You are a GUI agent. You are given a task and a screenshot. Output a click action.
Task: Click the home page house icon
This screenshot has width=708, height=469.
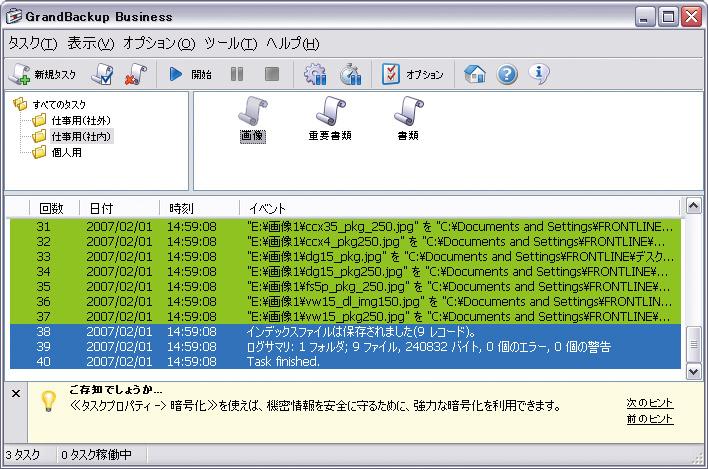tap(475, 74)
